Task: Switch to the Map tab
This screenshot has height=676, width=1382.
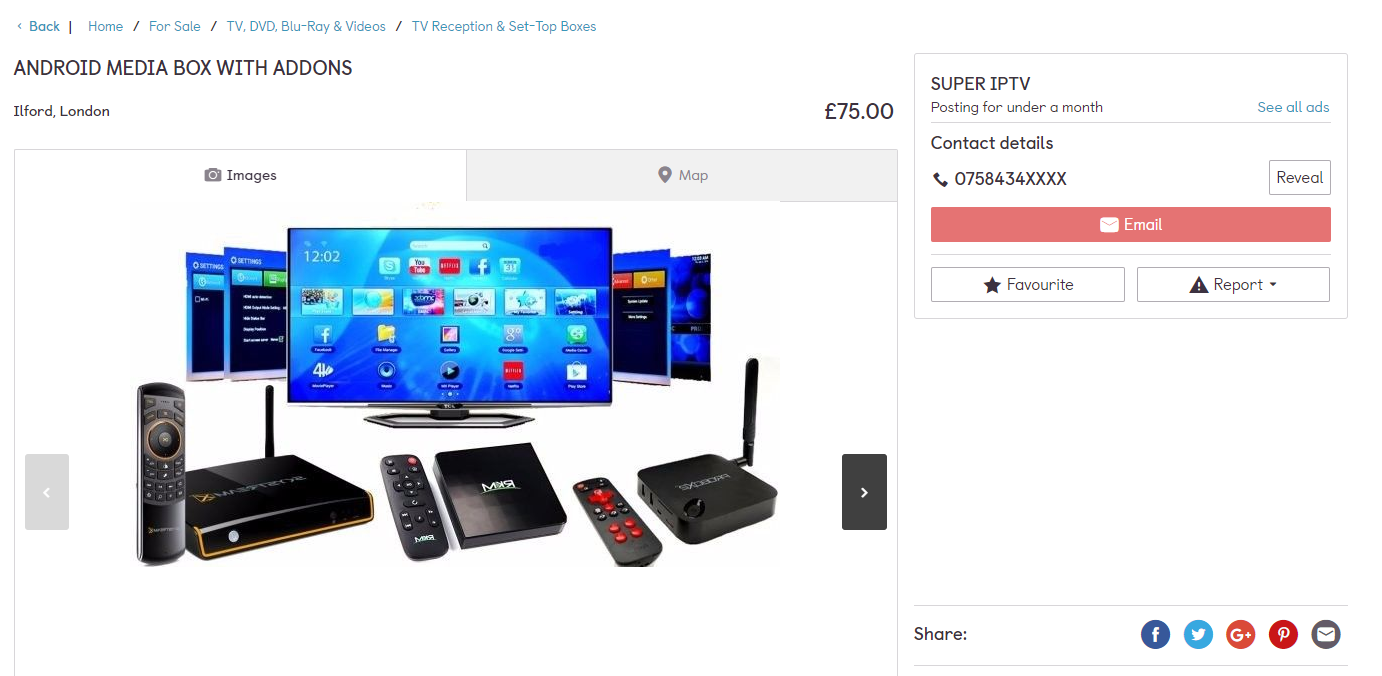Action: pyautogui.click(x=682, y=175)
